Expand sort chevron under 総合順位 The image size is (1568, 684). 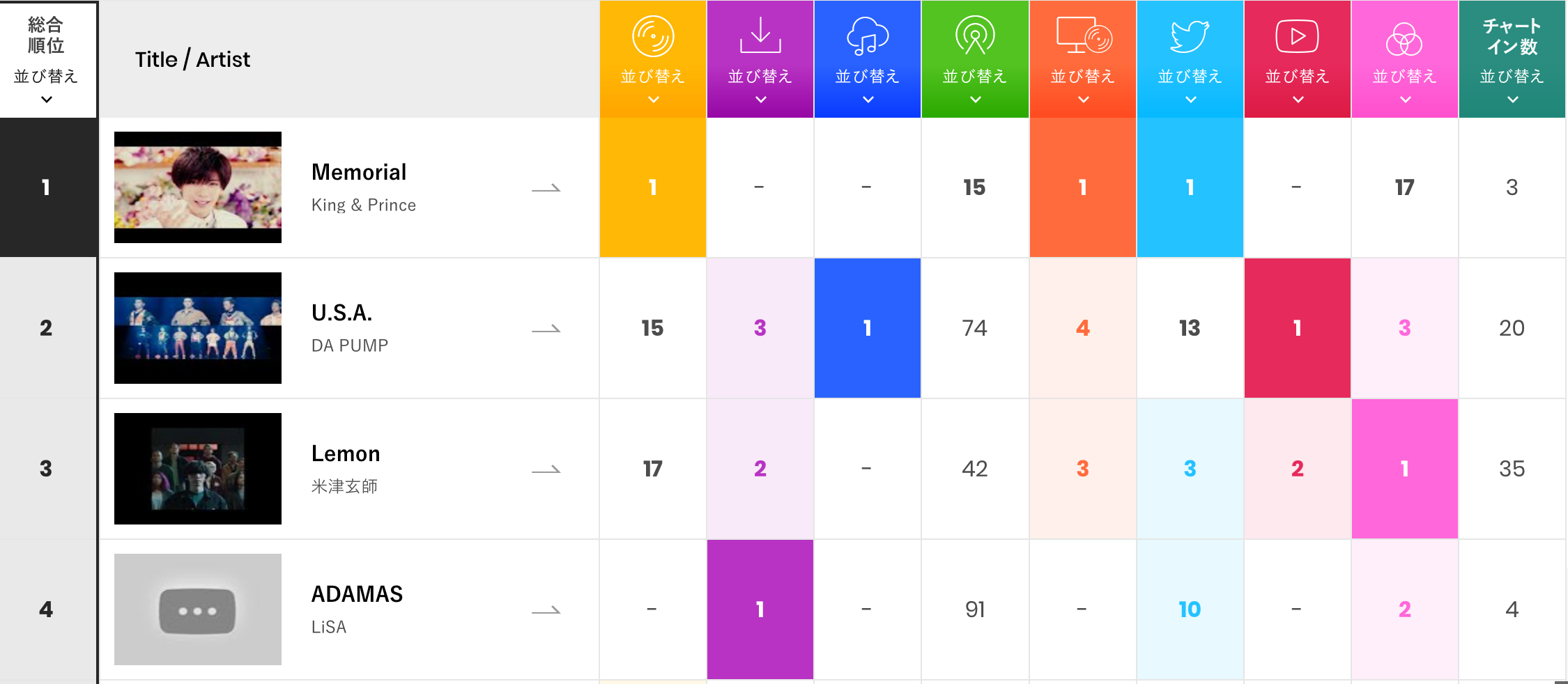(47, 100)
